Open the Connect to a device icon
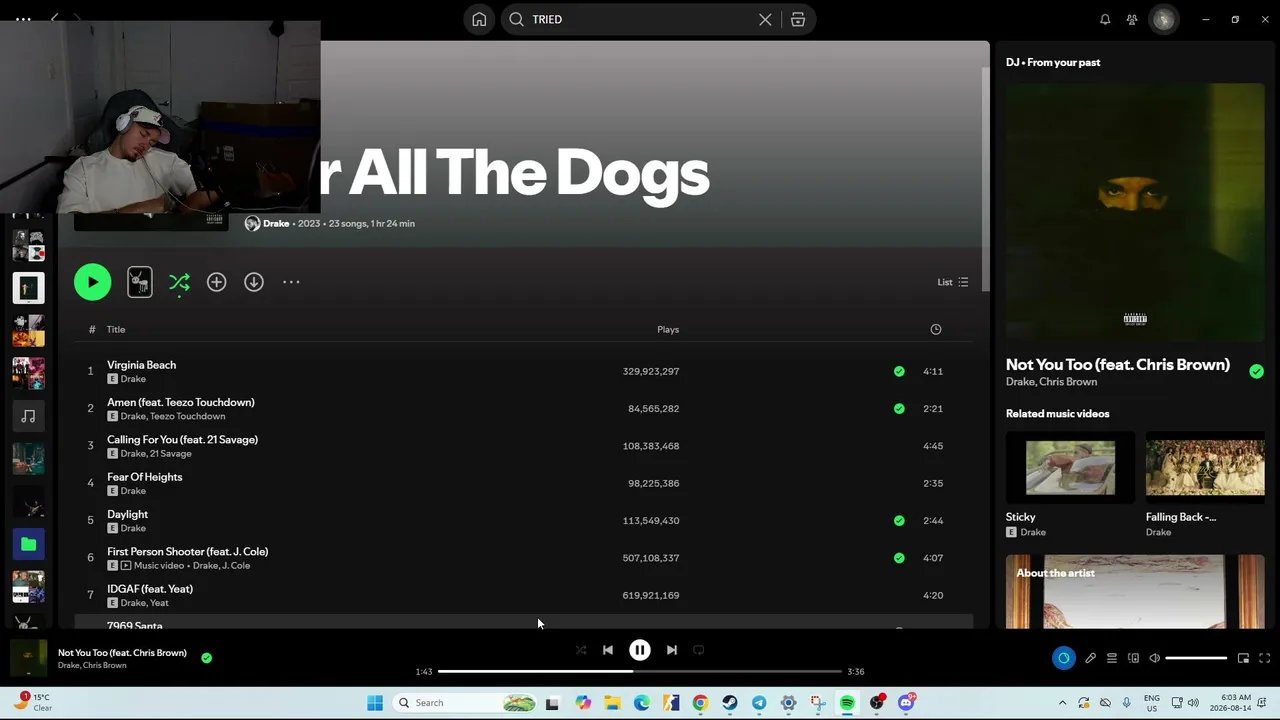The height and width of the screenshot is (720, 1280). pyautogui.click(x=1133, y=658)
